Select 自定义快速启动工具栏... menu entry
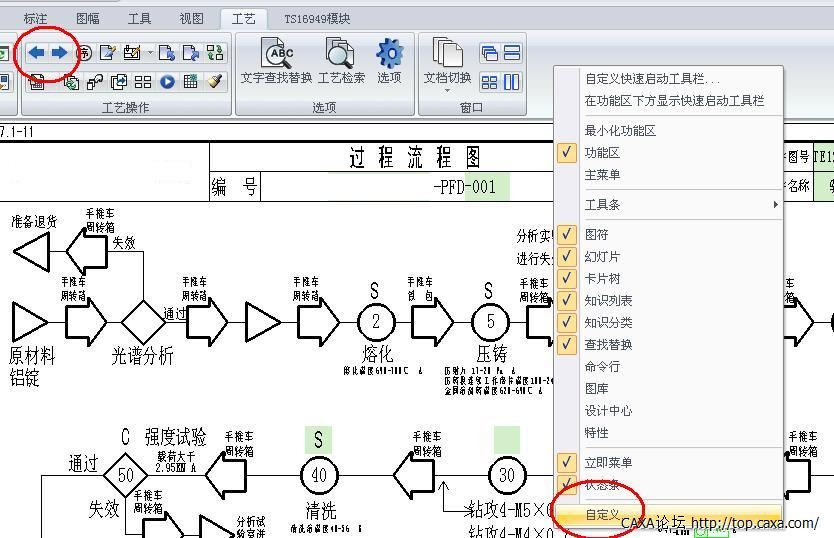The height and width of the screenshot is (538, 834). (x=652, y=79)
